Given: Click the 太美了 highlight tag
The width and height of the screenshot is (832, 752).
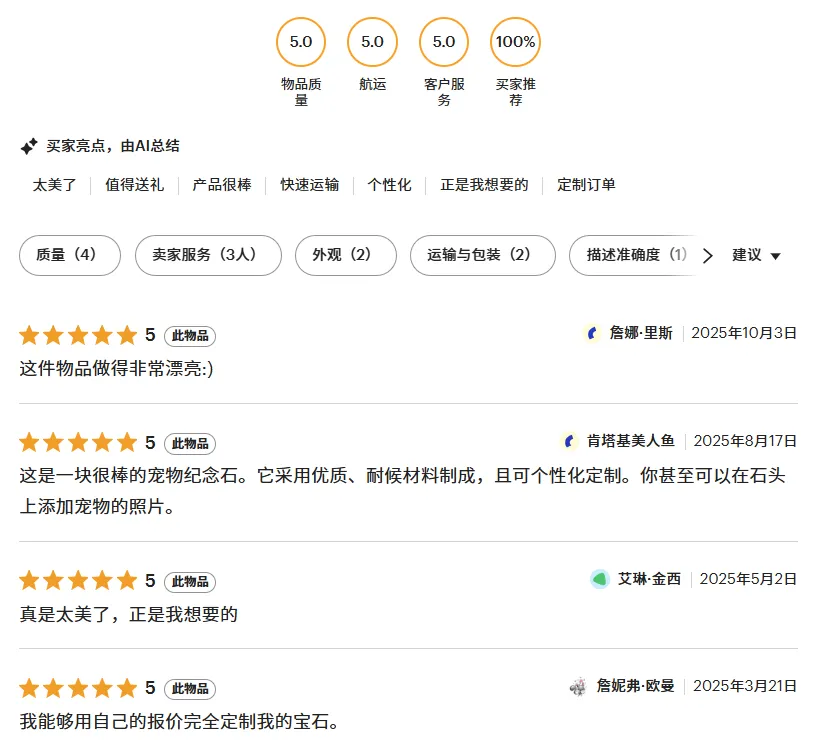Looking at the screenshot, I should pyautogui.click(x=54, y=185).
